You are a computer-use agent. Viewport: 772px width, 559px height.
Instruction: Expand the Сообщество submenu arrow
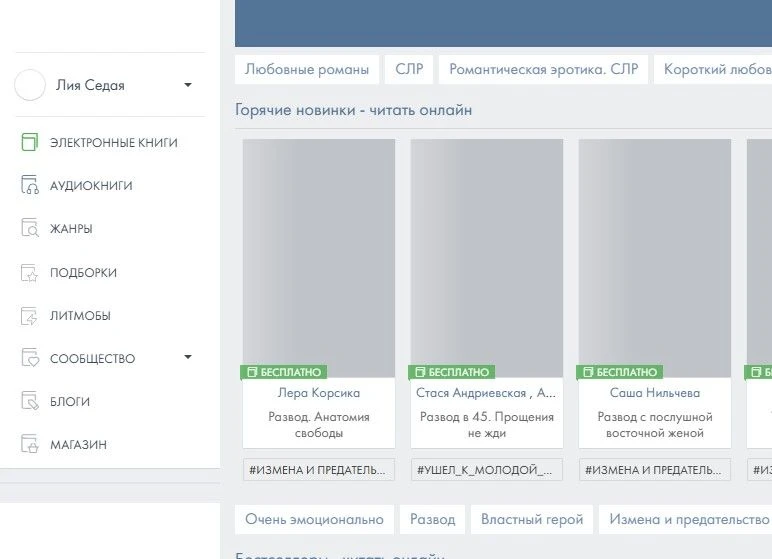pos(188,357)
